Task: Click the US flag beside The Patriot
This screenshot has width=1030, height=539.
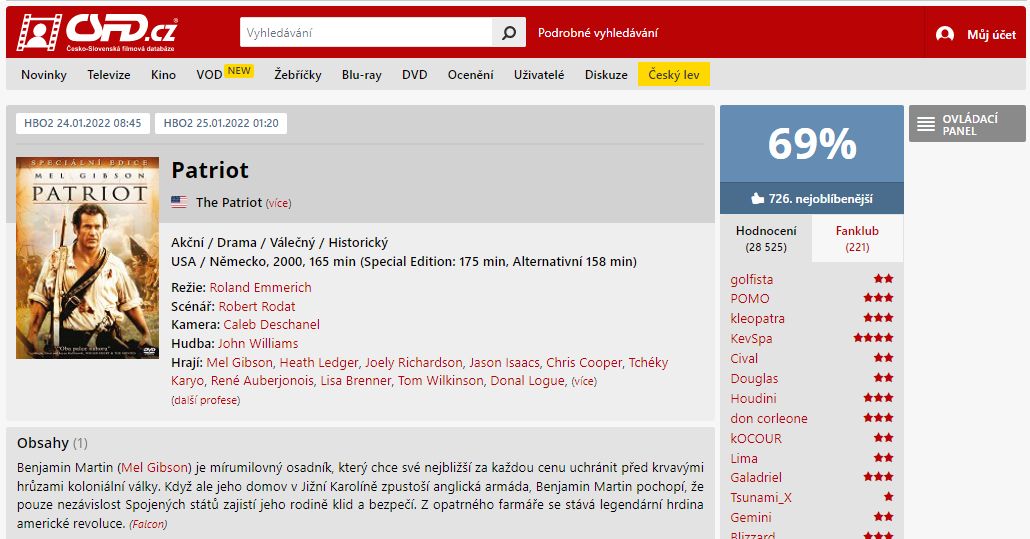Action: [179, 202]
